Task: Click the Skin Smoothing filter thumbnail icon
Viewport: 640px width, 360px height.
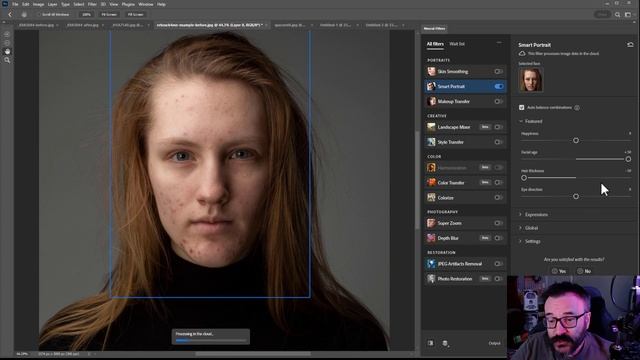Action: 431,71
